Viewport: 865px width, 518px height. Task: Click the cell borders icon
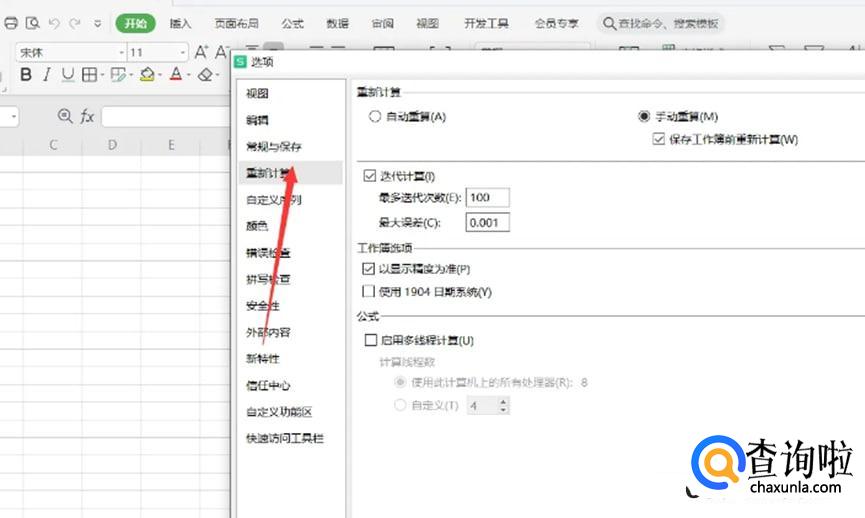(89, 74)
